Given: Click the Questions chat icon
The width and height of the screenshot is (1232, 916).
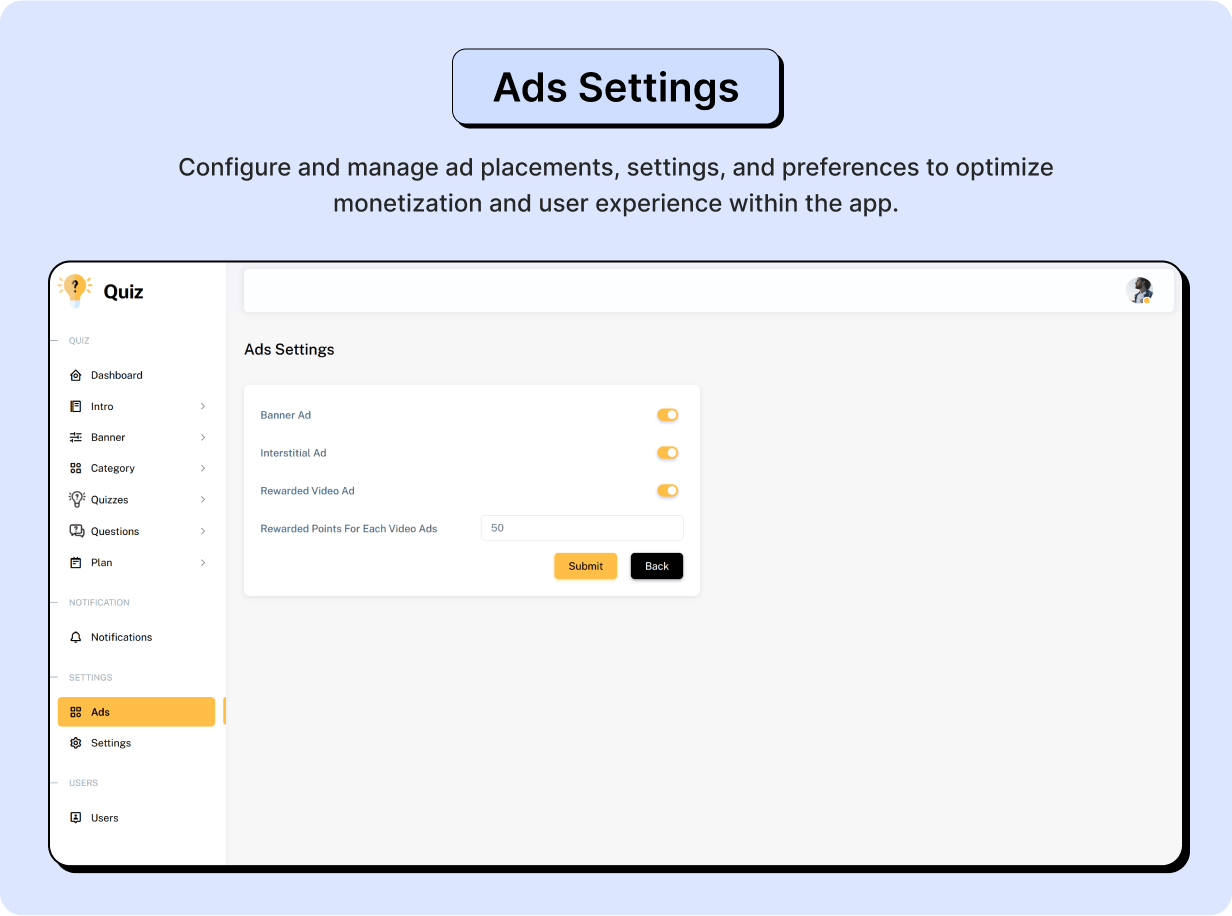Looking at the screenshot, I should pos(77,531).
